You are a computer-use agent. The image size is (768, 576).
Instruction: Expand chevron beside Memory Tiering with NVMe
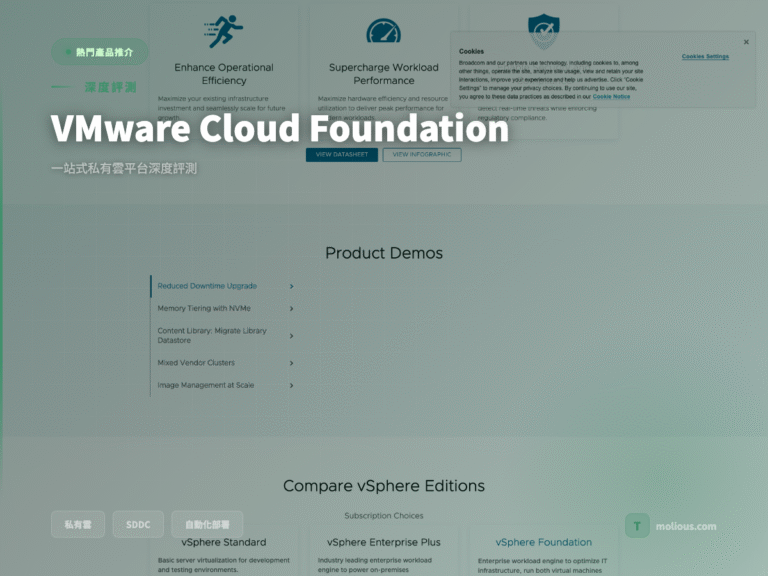pyautogui.click(x=291, y=309)
